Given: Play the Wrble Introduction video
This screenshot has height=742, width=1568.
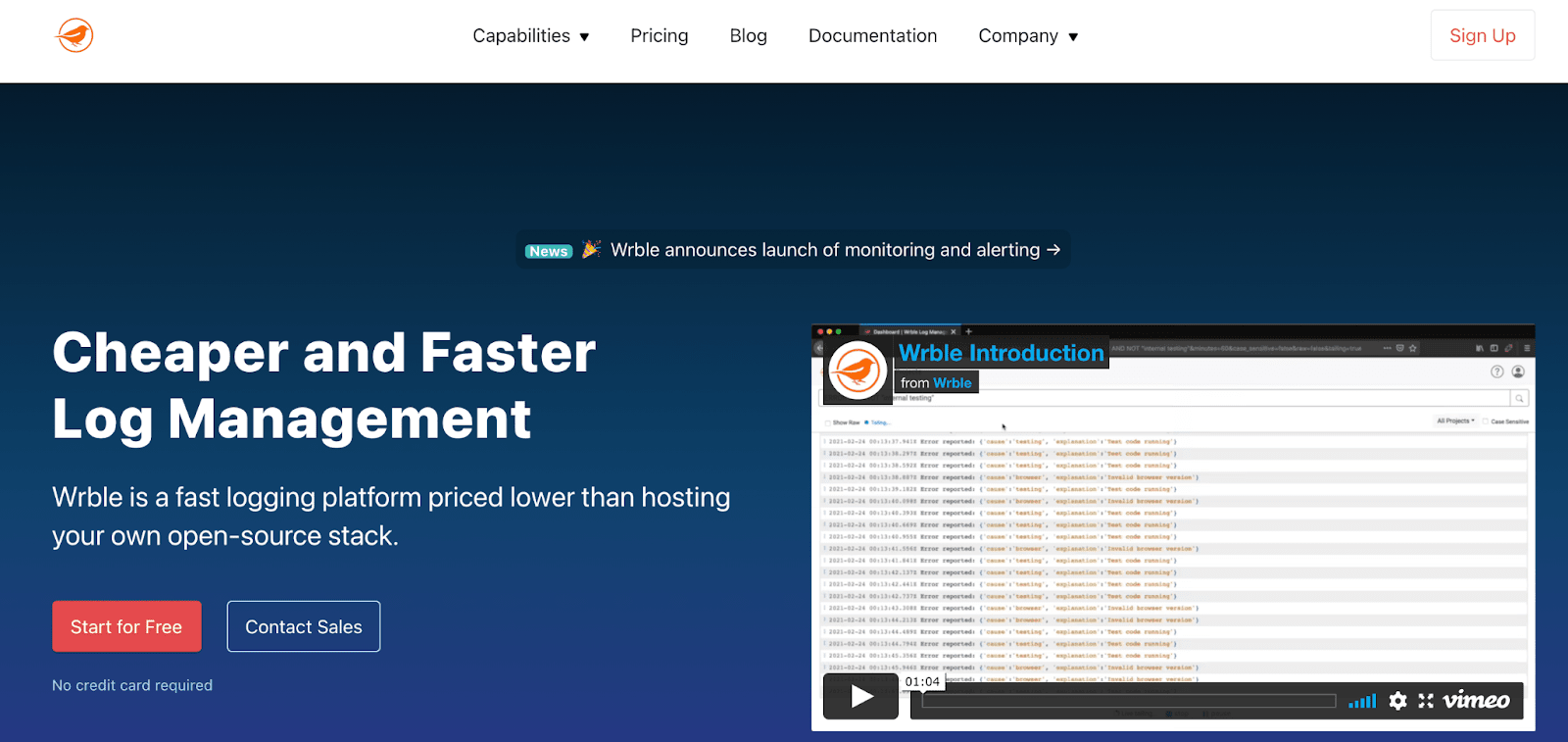Looking at the screenshot, I should [x=861, y=696].
